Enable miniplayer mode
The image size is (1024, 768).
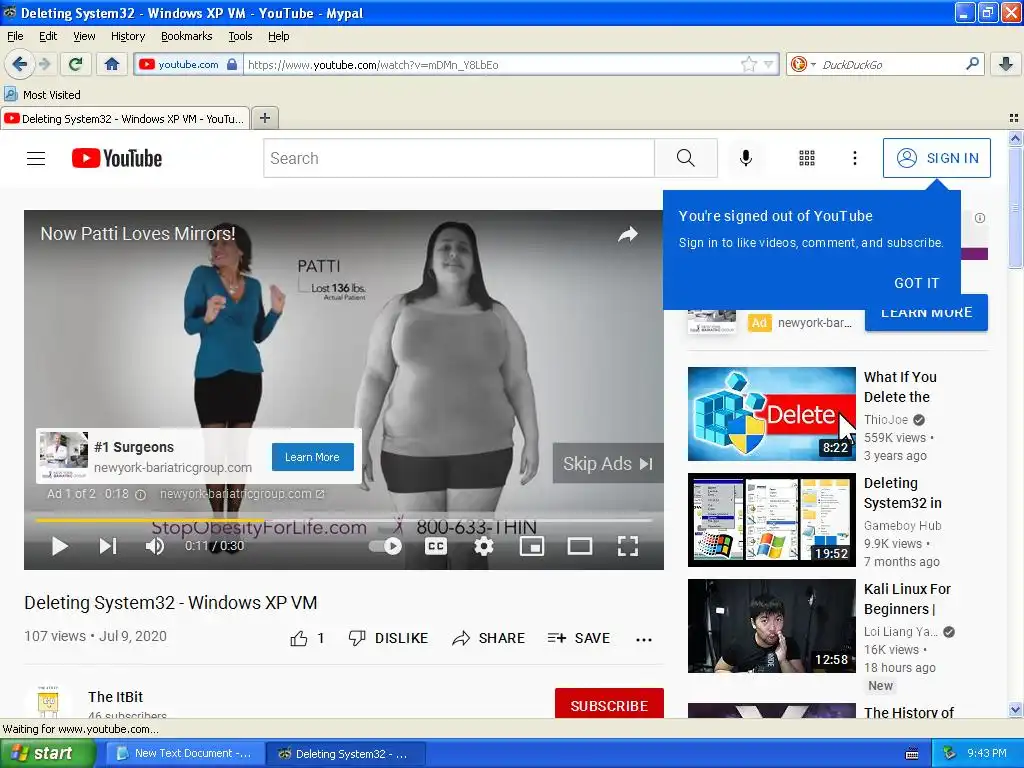pos(532,546)
